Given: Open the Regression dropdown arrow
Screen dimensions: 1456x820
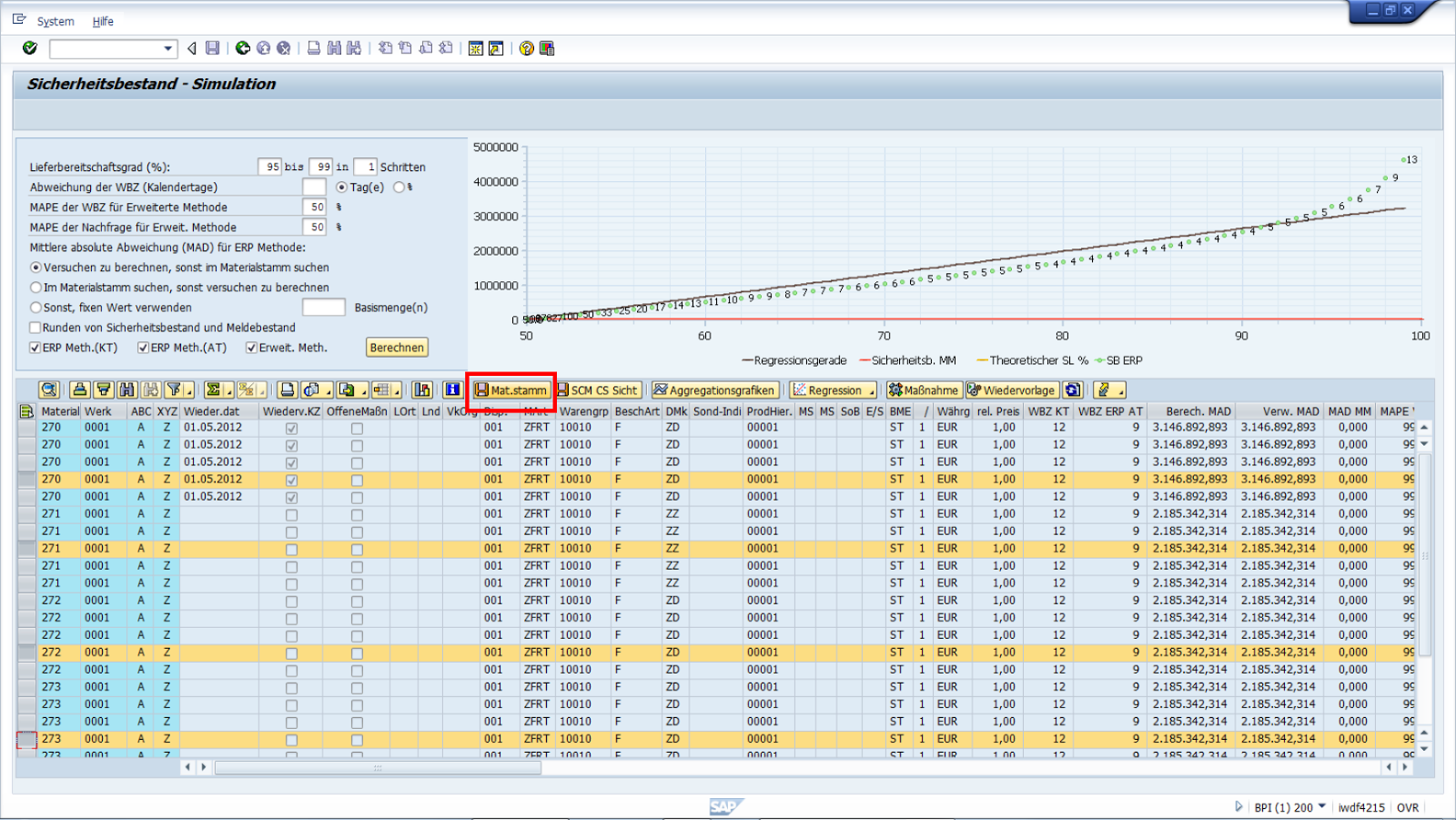Looking at the screenshot, I should pyautogui.click(x=870, y=392).
